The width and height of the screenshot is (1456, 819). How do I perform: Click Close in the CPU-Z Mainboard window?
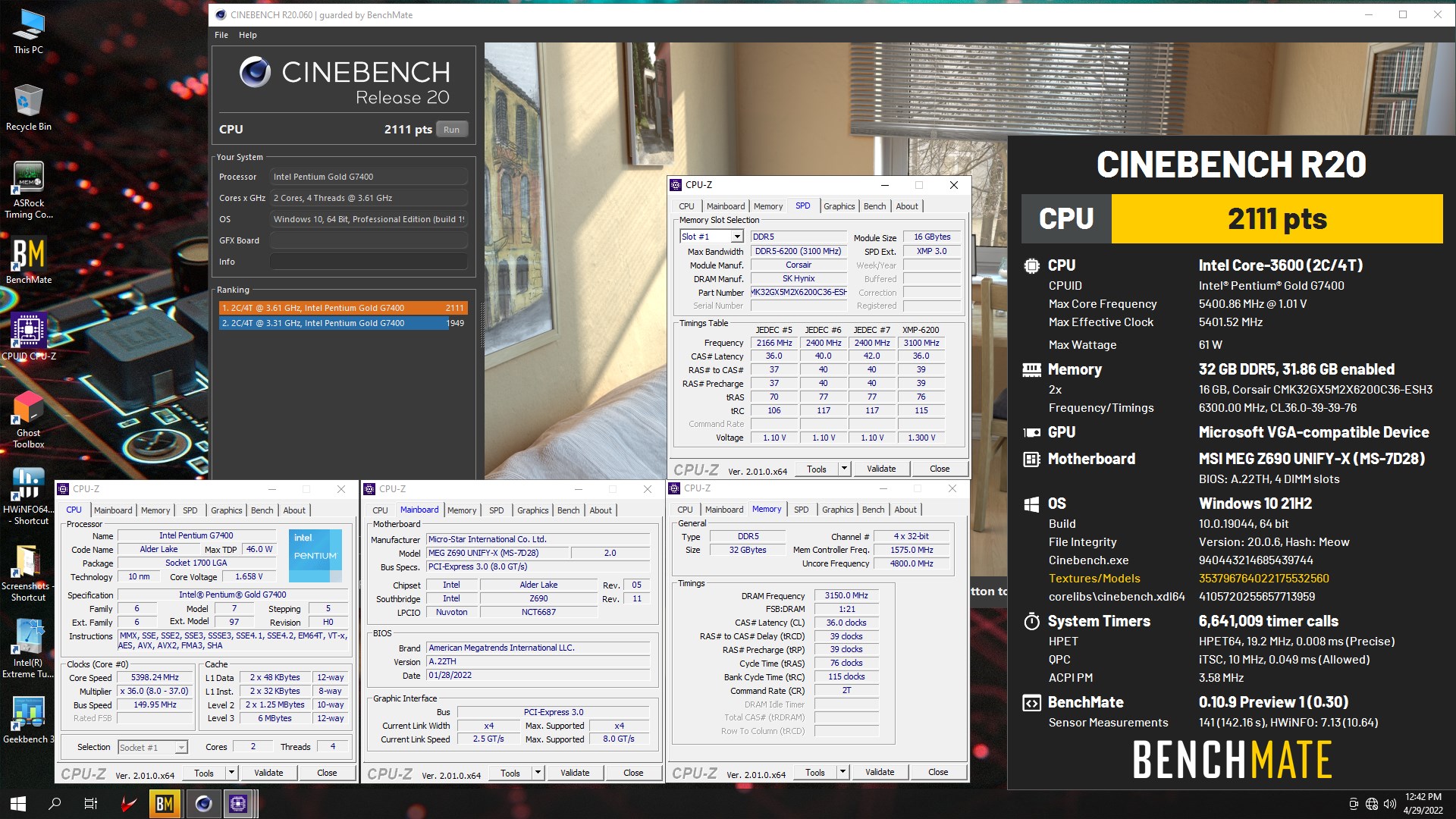click(633, 773)
